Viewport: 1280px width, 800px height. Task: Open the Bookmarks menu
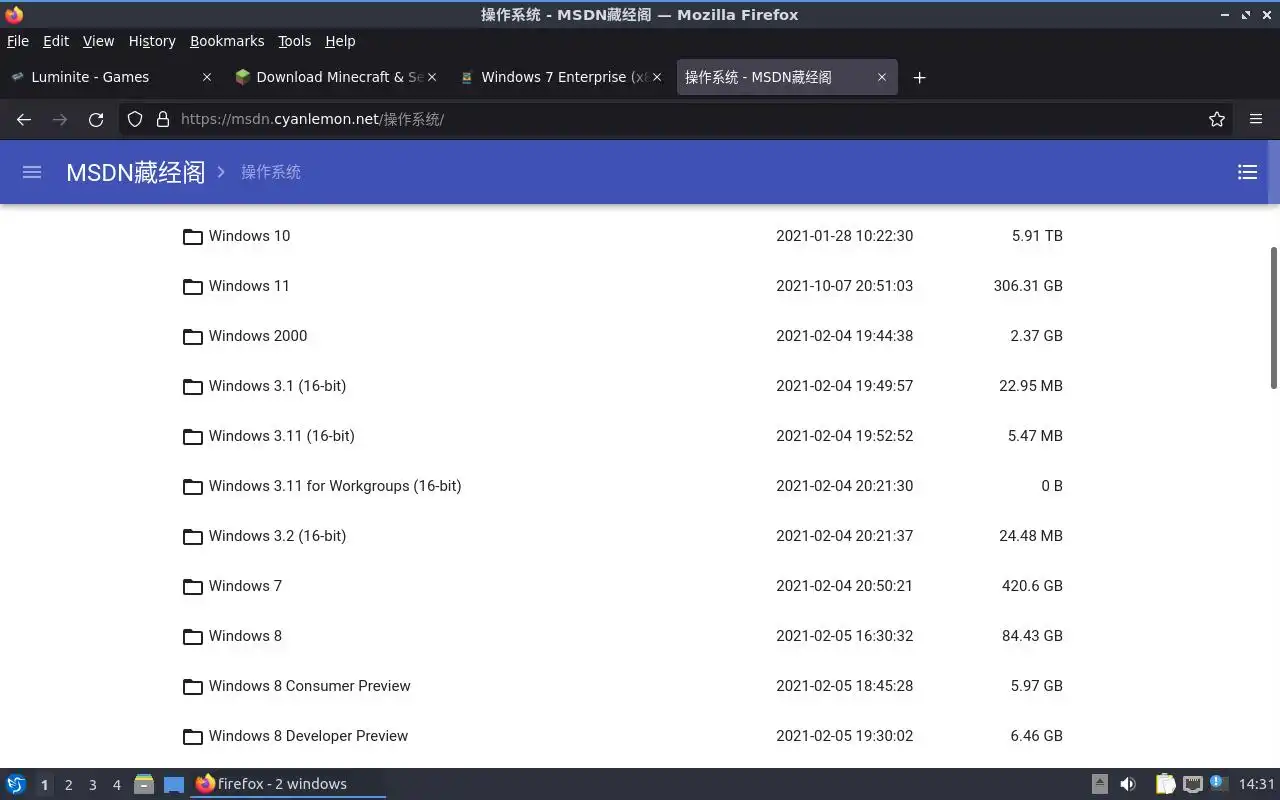coord(227,41)
